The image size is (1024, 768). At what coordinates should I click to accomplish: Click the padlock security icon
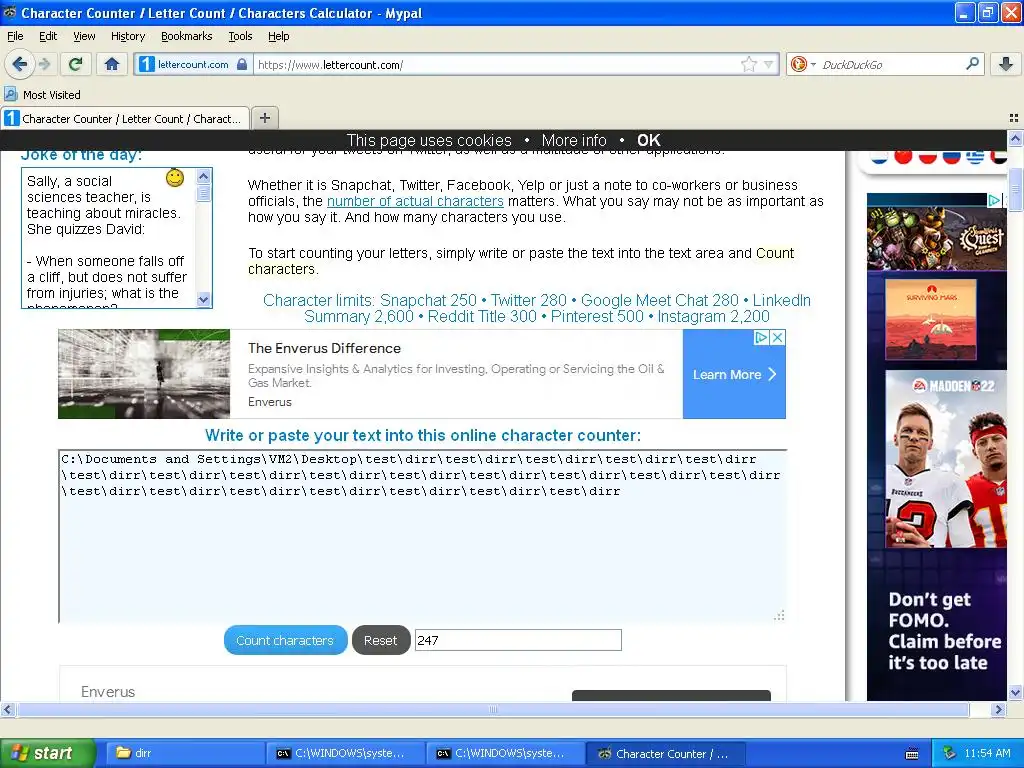pyautogui.click(x=242, y=64)
